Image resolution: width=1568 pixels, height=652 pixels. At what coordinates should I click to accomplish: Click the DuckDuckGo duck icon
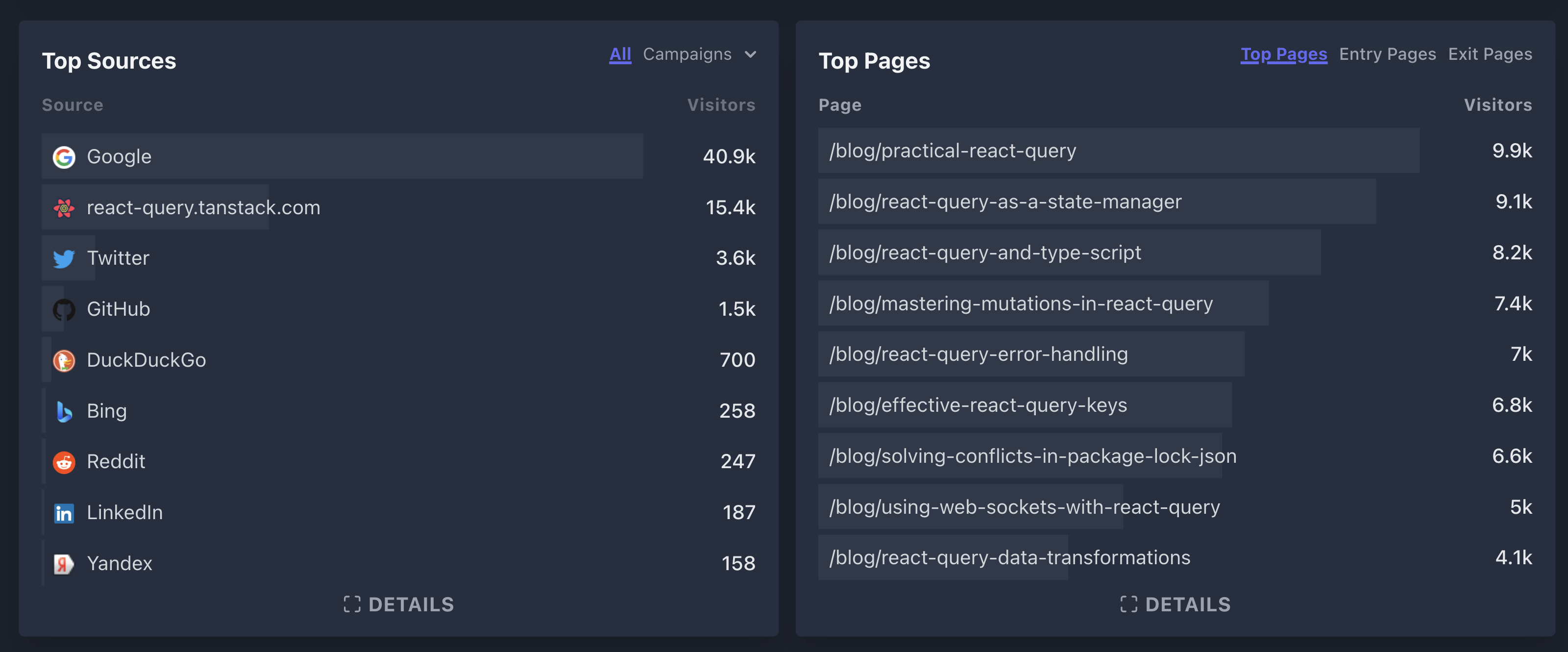pyautogui.click(x=64, y=360)
